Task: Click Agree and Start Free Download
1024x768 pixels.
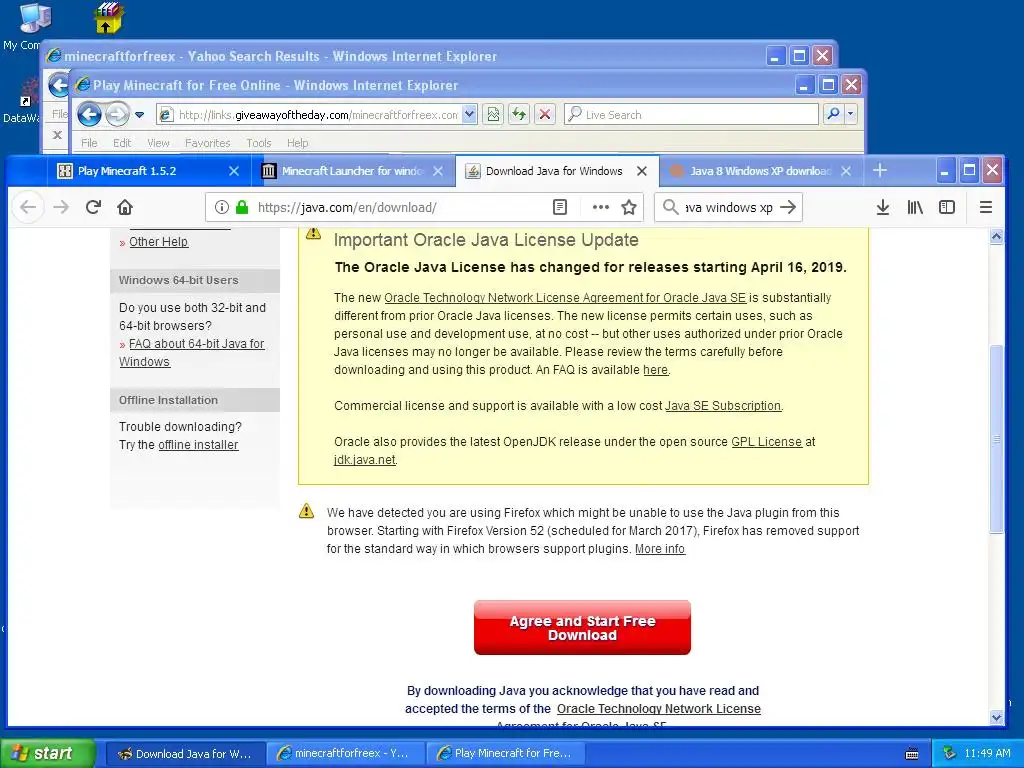Action: pos(582,628)
